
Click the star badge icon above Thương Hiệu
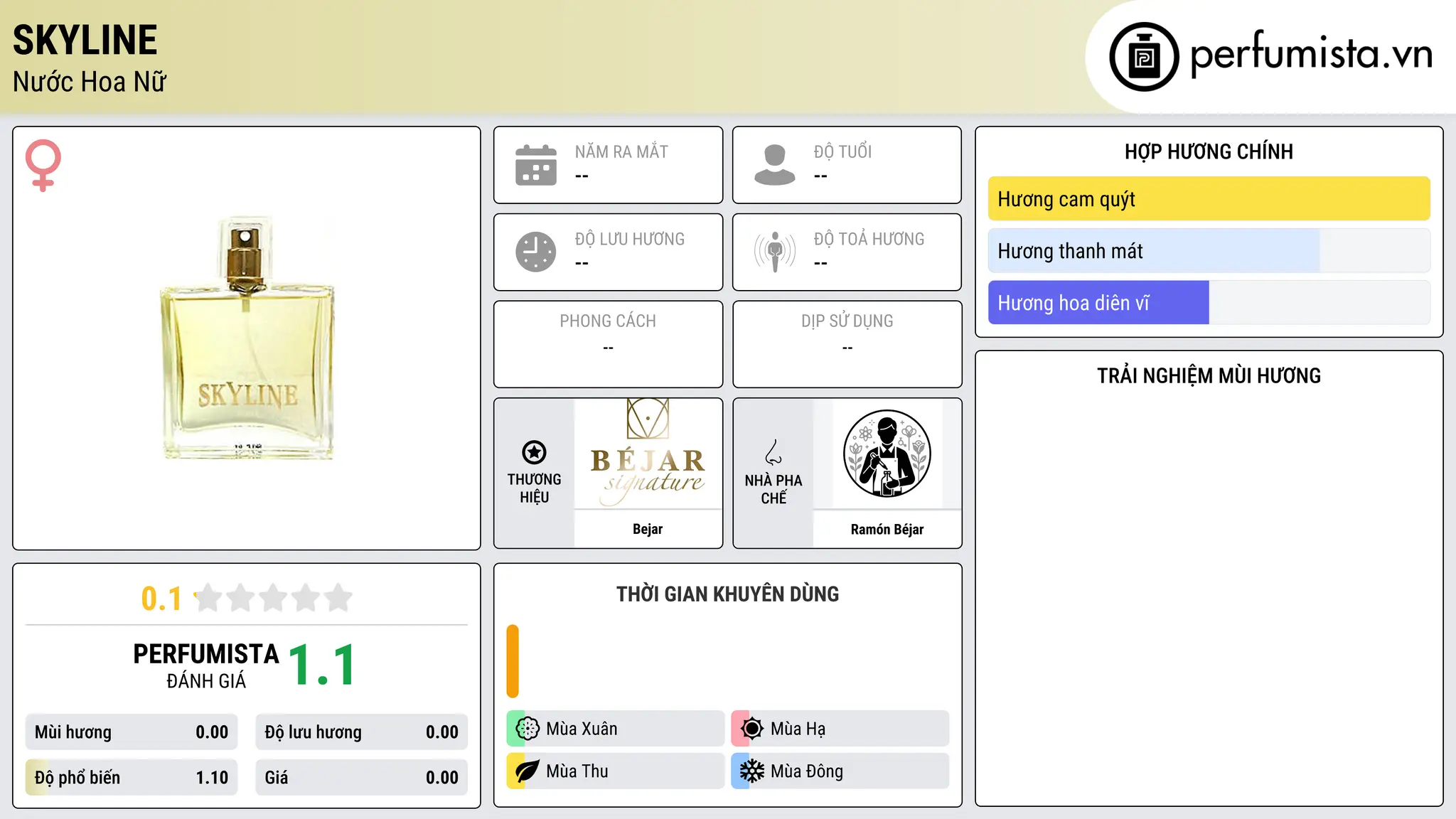click(534, 452)
